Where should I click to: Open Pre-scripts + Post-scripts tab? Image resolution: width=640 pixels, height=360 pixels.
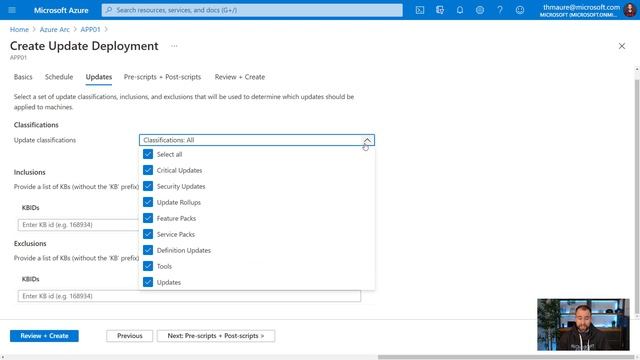162,77
